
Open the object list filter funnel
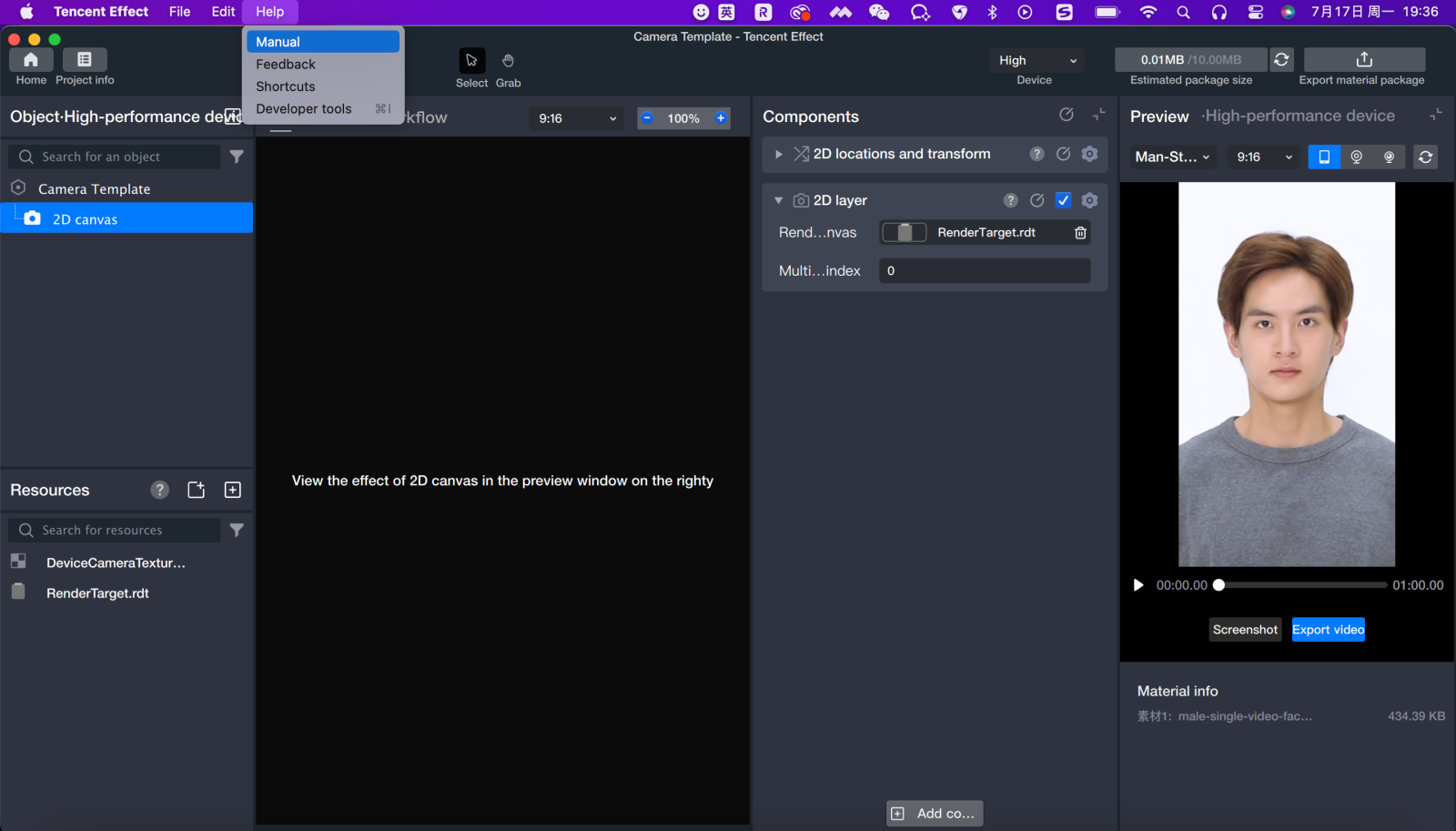coord(237,157)
